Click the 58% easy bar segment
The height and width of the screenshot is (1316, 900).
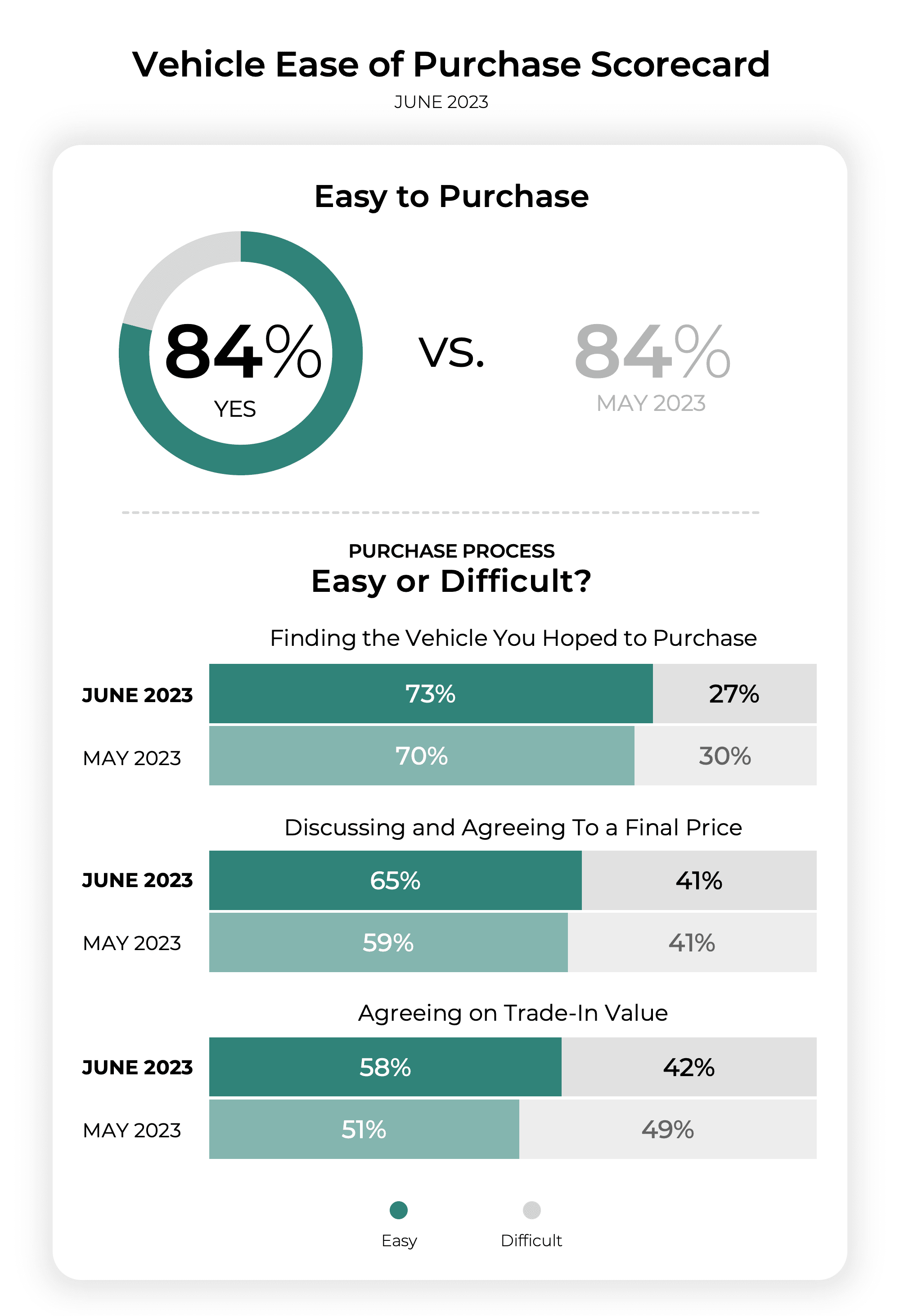tap(385, 1068)
